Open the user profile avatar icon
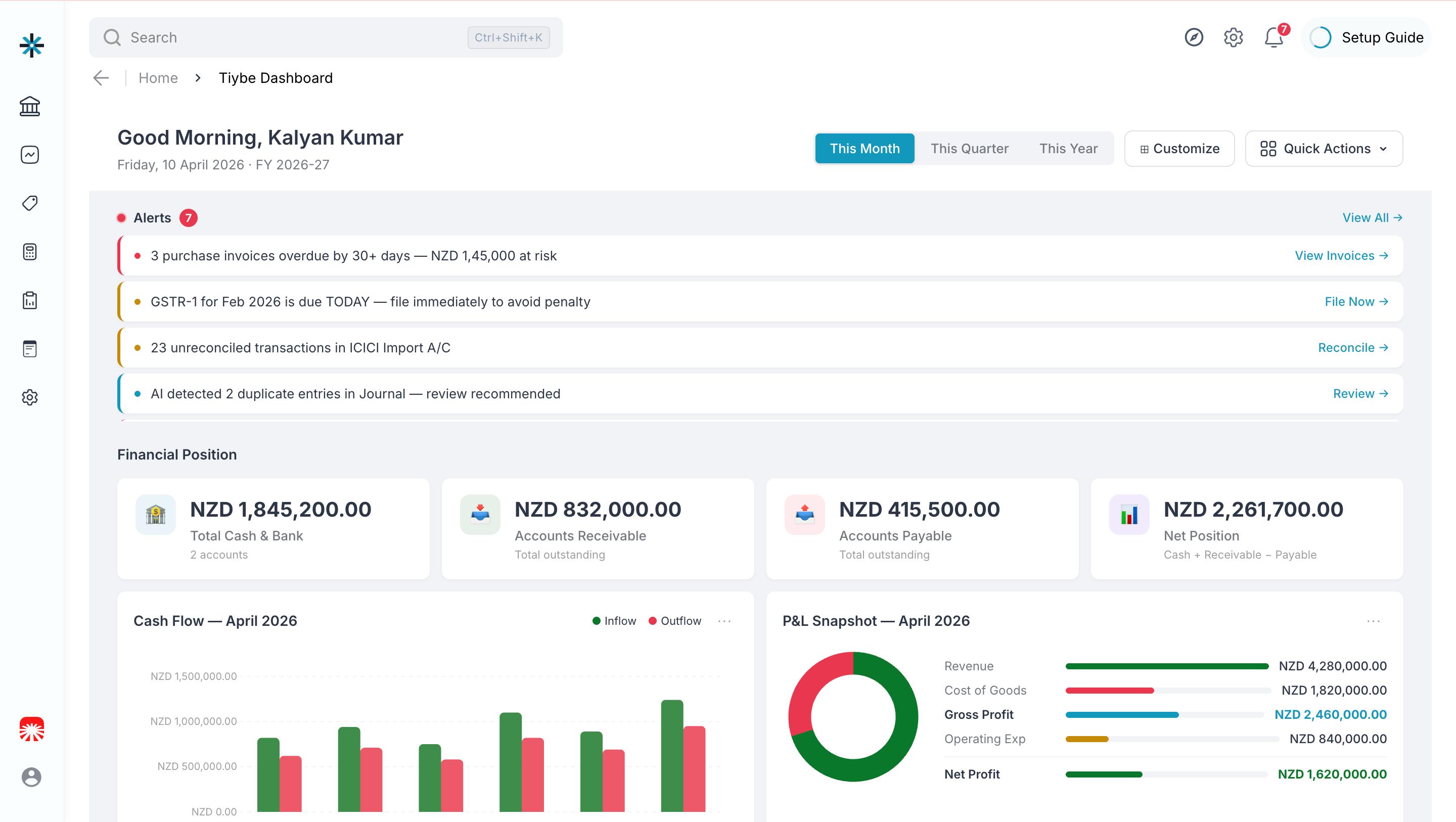This screenshot has width=1456, height=822. (x=32, y=778)
